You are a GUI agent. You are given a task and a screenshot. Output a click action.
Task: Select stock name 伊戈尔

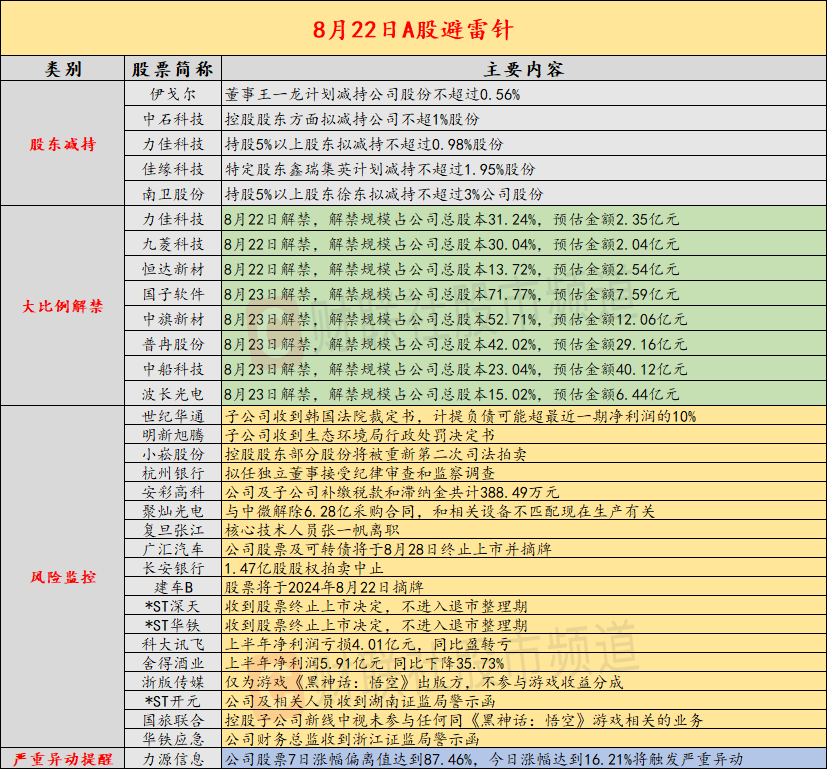[173, 94]
